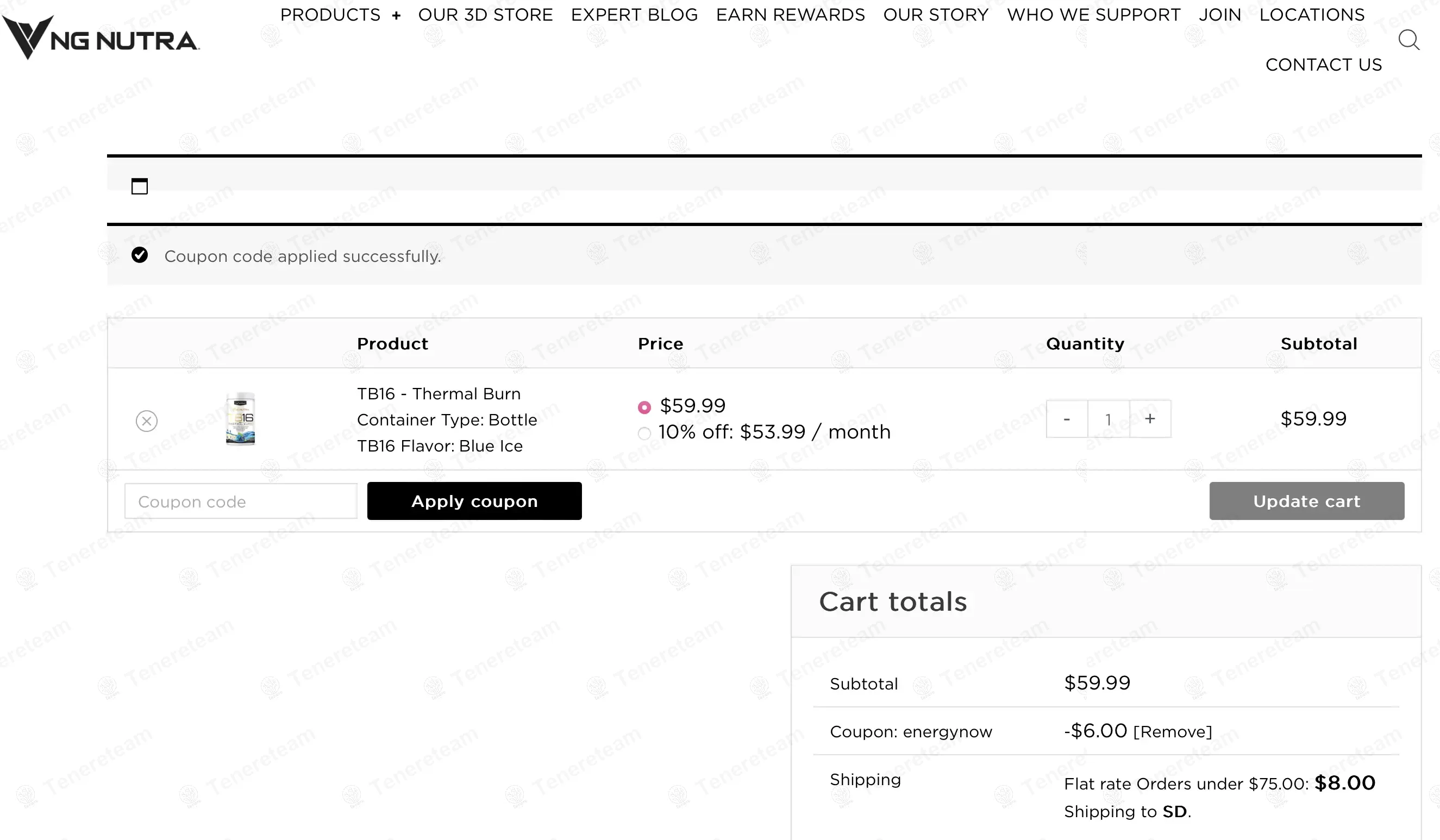Focus the quantity field showing 1

1109,419
